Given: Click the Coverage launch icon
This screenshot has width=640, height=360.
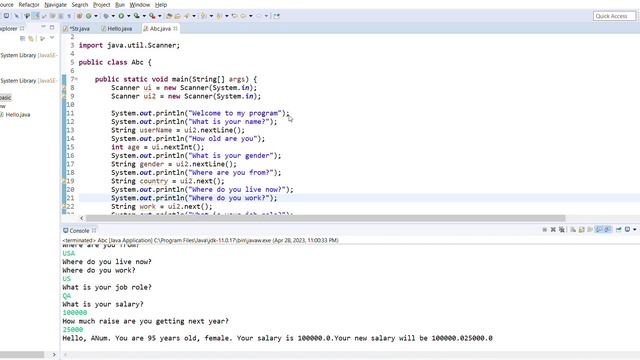Looking at the screenshot, I should 136,16.
